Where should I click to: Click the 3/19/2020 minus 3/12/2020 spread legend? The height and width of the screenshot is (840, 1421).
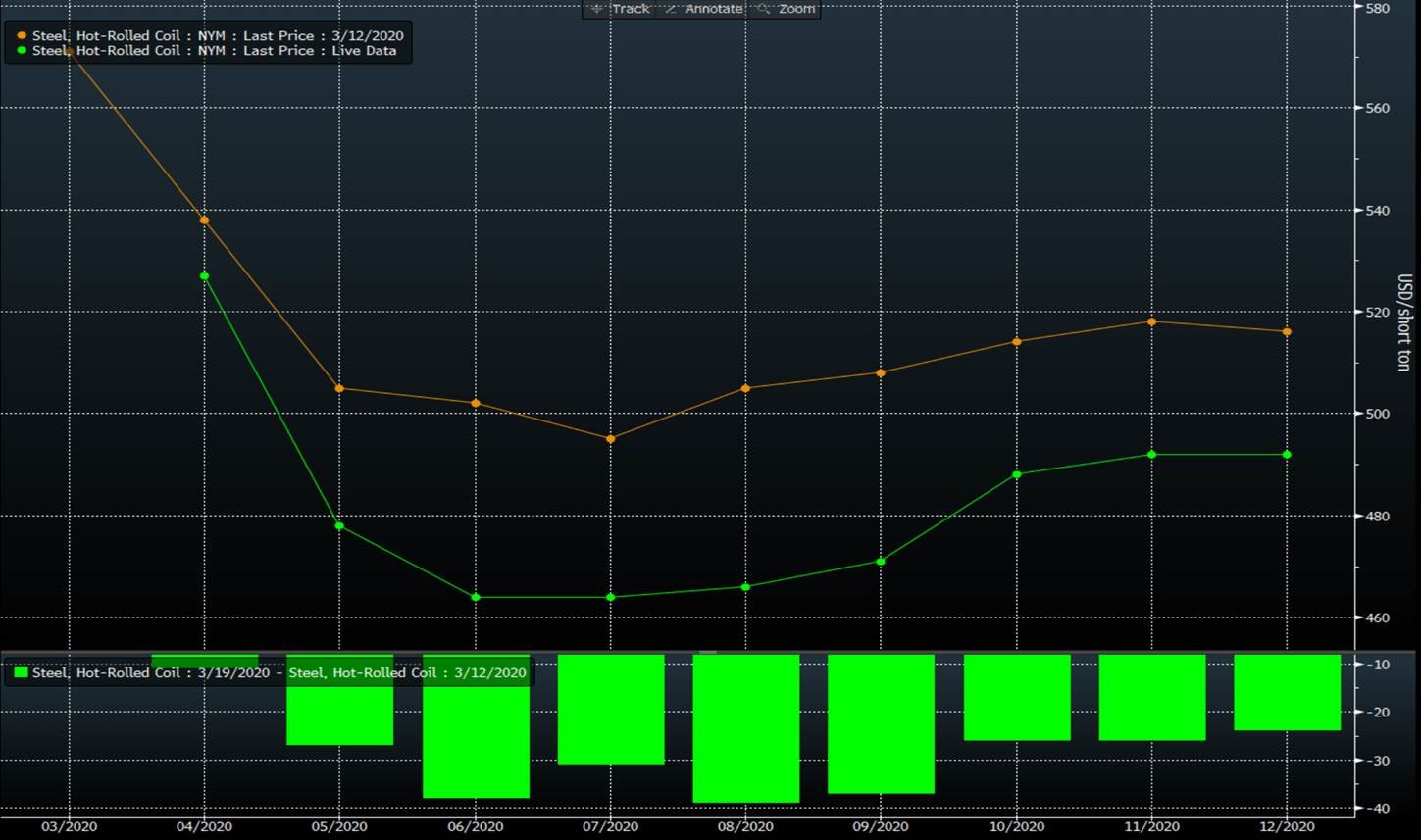click(x=279, y=673)
